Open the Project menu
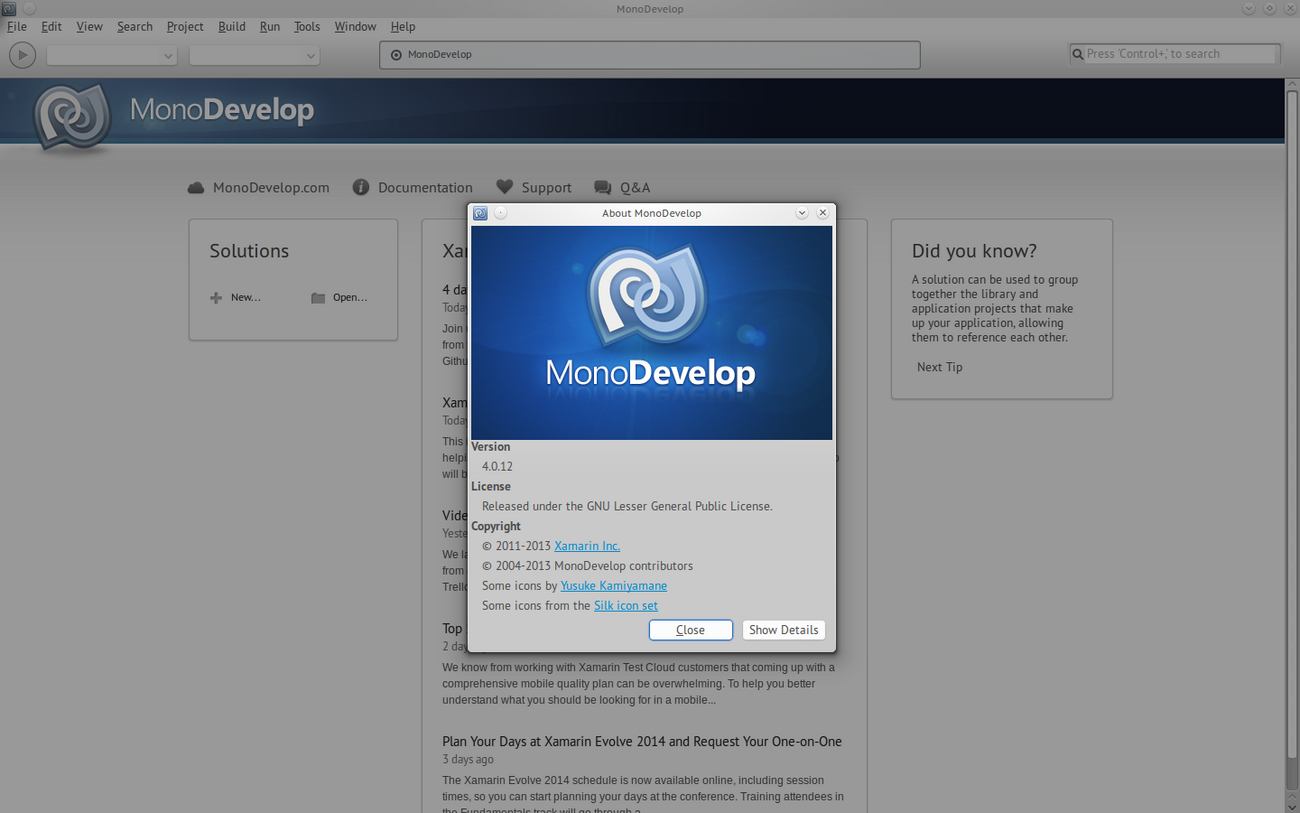1300x813 pixels. (x=185, y=27)
